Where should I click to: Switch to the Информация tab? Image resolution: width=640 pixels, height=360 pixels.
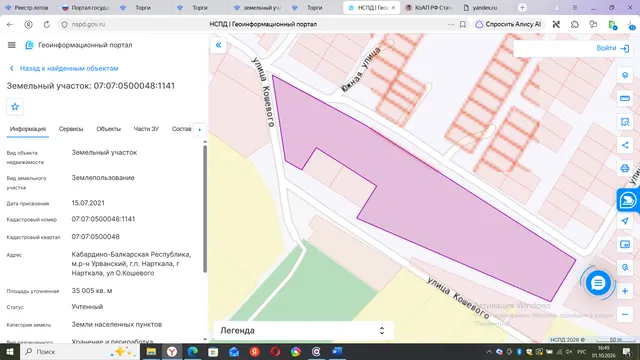pyautogui.click(x=28, y=129)
